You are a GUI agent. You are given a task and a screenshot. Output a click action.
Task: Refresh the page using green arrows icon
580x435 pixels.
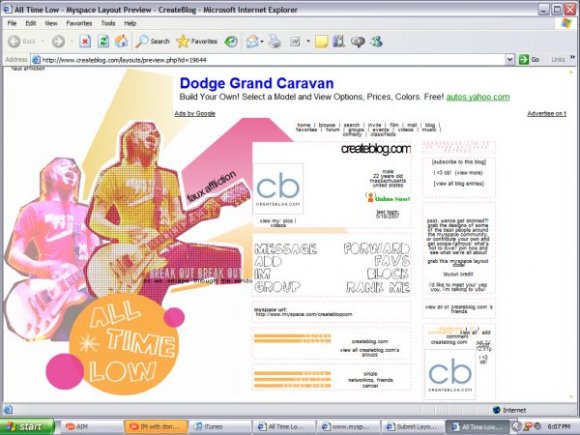[x=103, y=41]
